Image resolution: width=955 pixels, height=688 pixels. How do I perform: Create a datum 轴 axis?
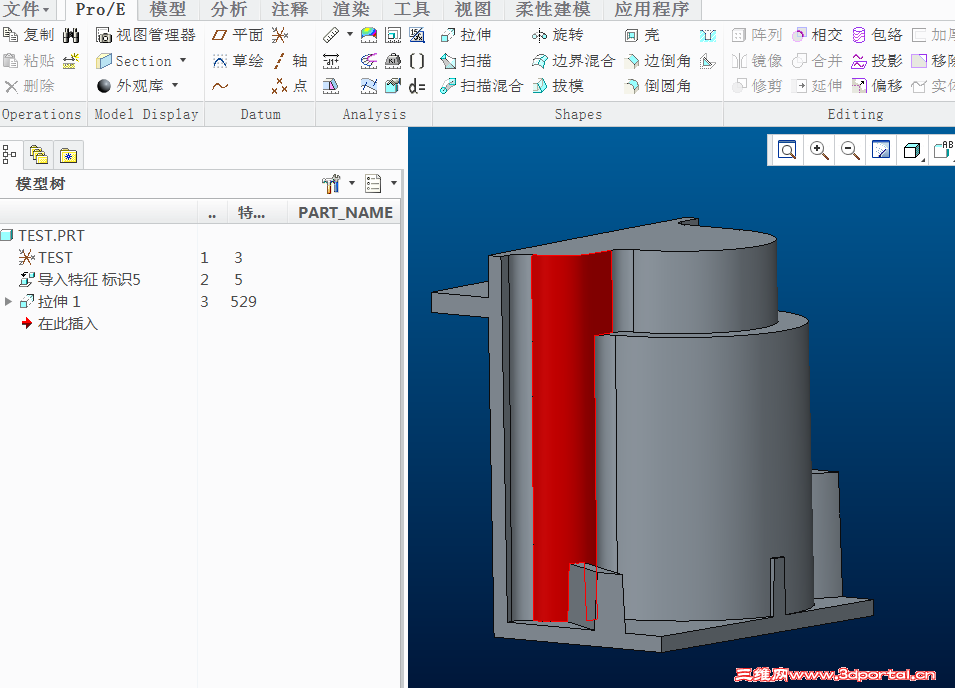[291, 61]
